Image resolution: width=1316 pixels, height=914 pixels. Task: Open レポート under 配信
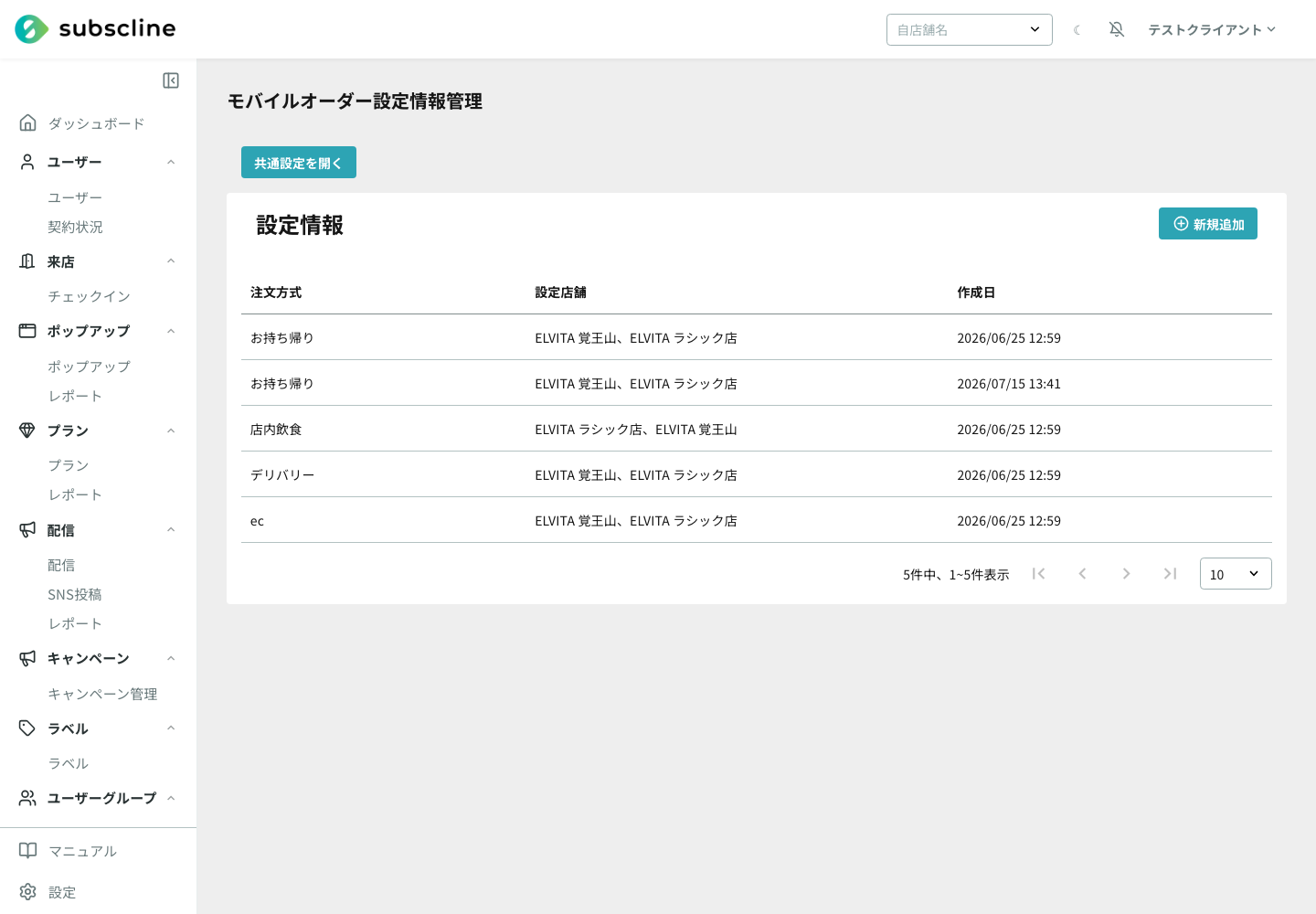[x=75, y=623]
